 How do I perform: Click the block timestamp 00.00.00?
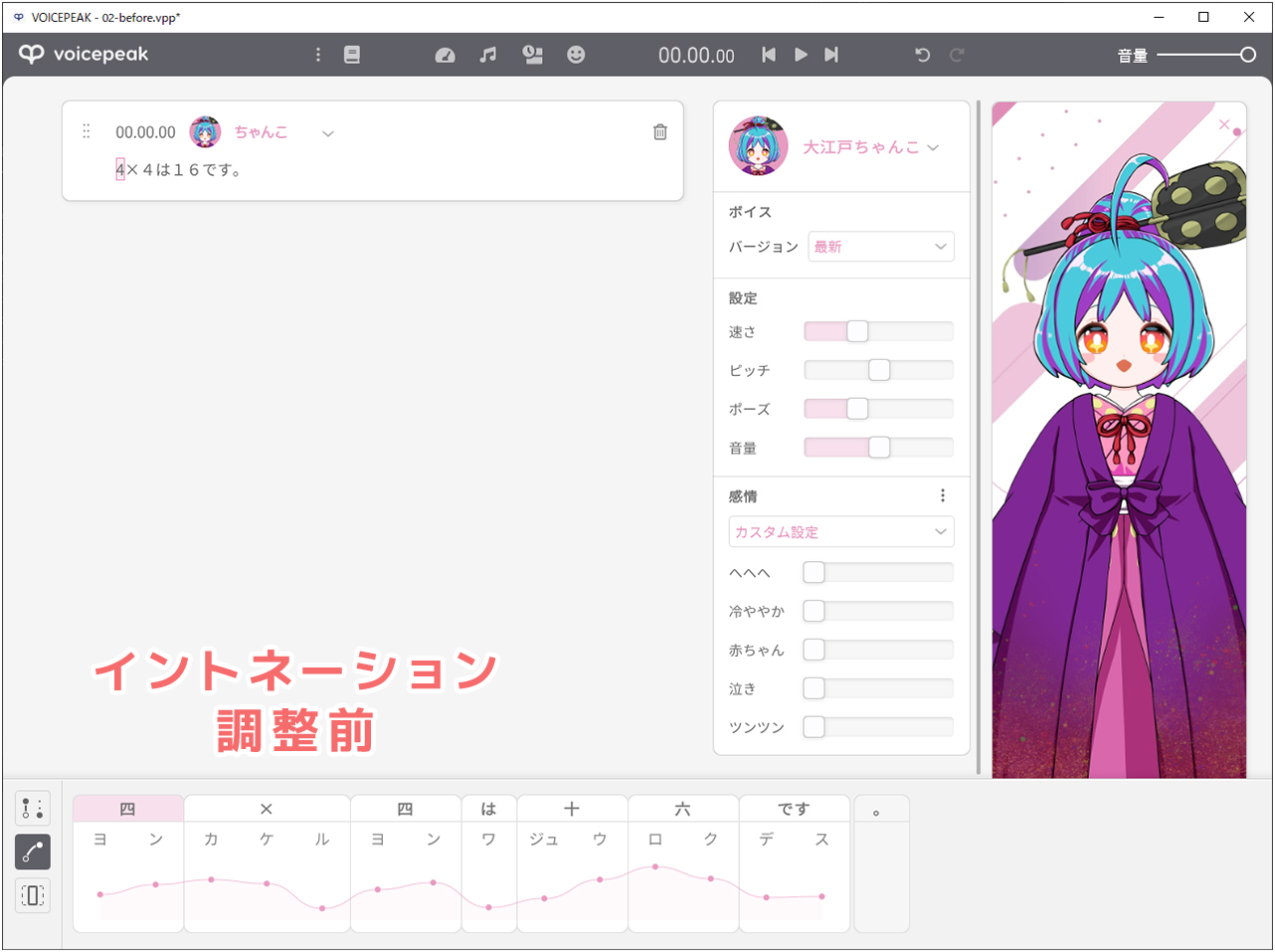145,132
